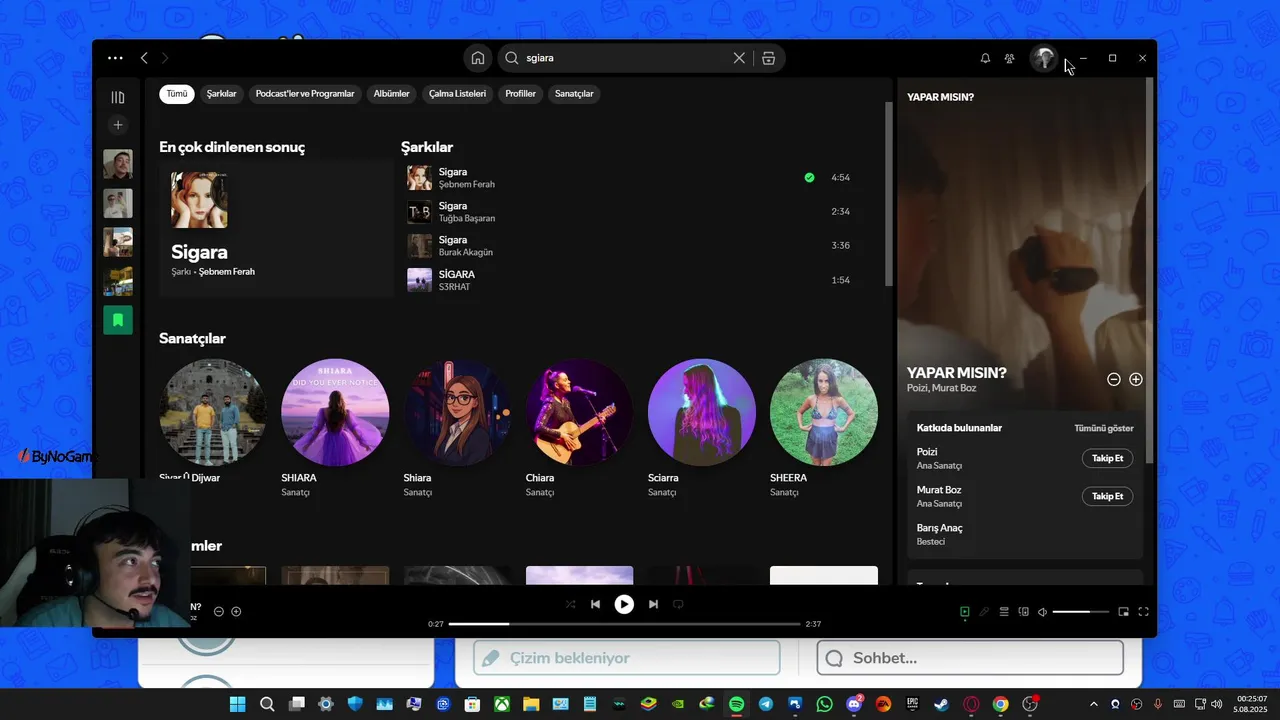This screenshot has height=720, width=1280.
Task: Open the profile avatar menu
Action: (1044, 58)
